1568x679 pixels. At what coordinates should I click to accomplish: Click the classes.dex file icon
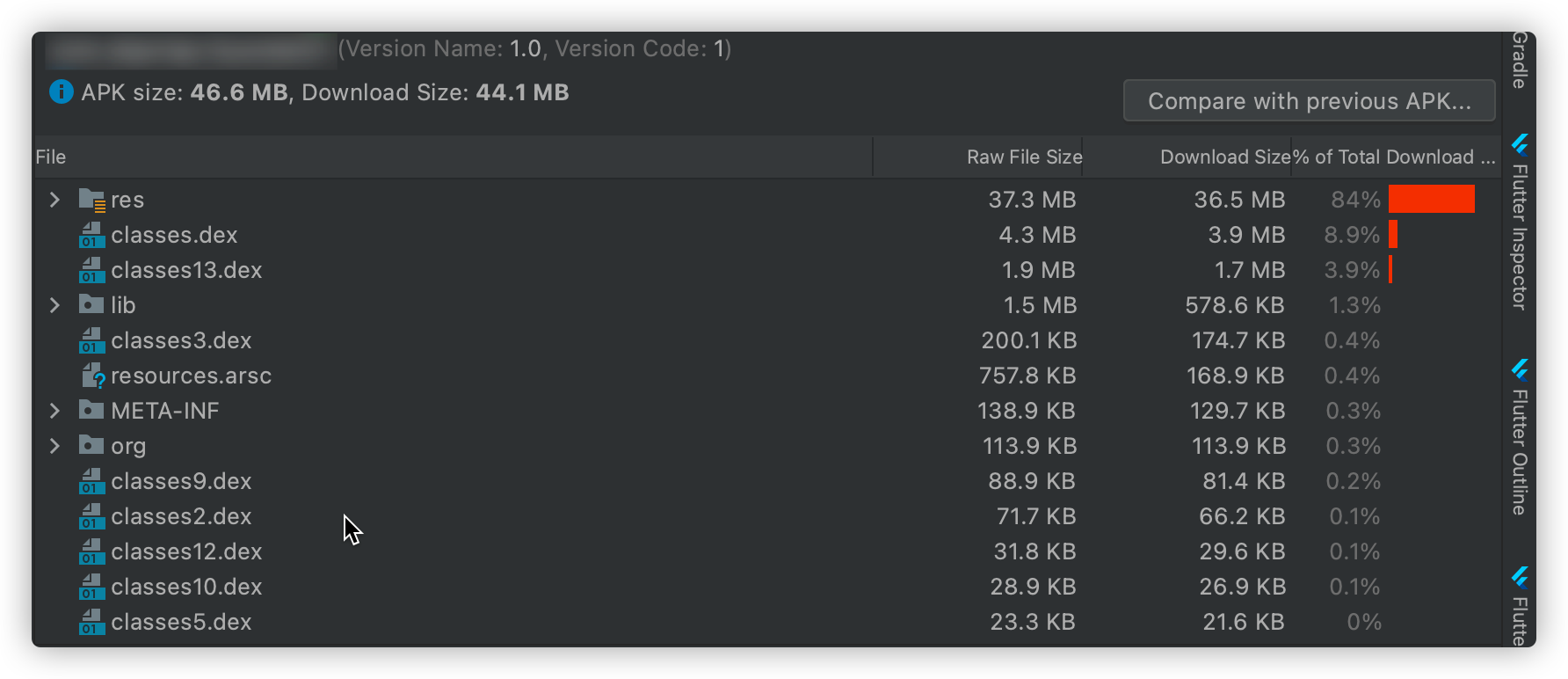pyautogui.click(x=91, y=236)
